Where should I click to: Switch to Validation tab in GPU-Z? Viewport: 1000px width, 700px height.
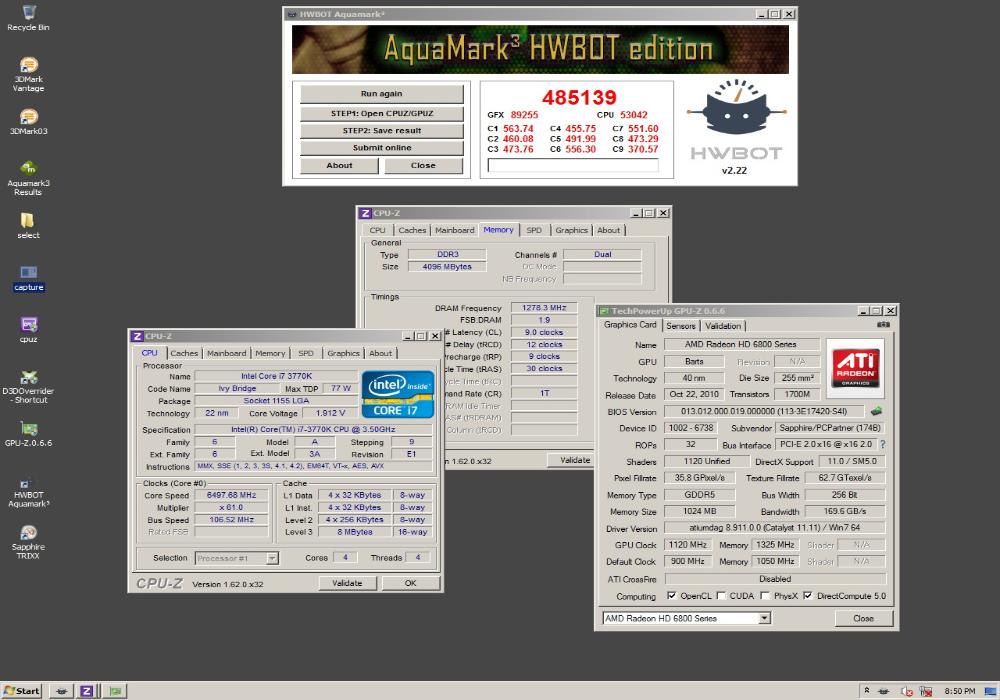(x=723, y=326)
